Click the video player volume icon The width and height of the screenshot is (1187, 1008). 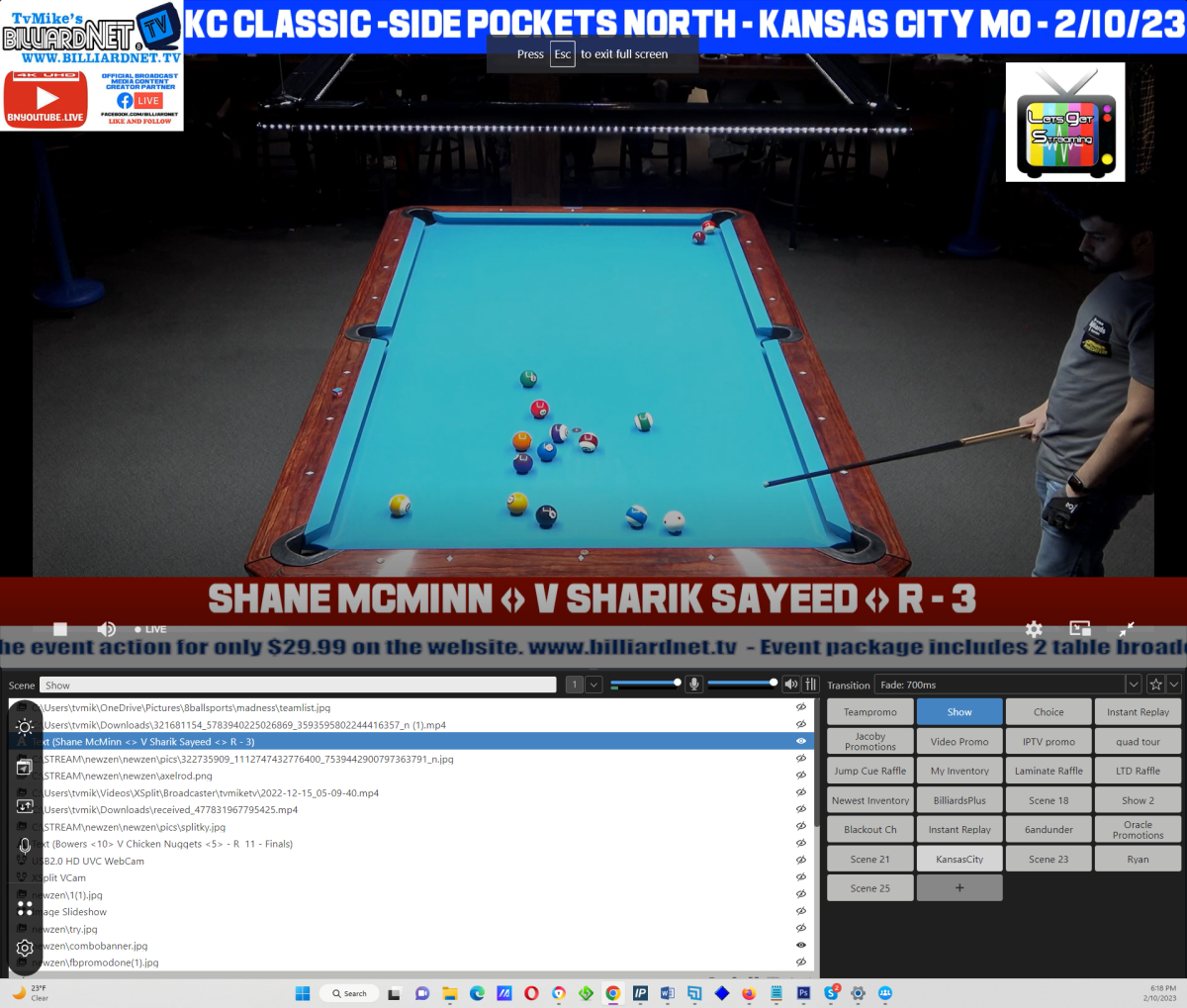pyautogui.click(x=106, y=629)
